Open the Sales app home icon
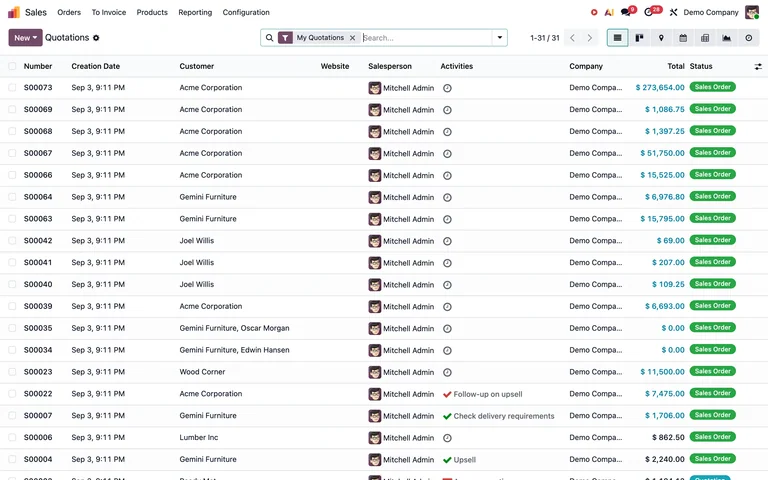Viewport: 768px width, 480px height. pyautogui.click(x=14, y=12)
